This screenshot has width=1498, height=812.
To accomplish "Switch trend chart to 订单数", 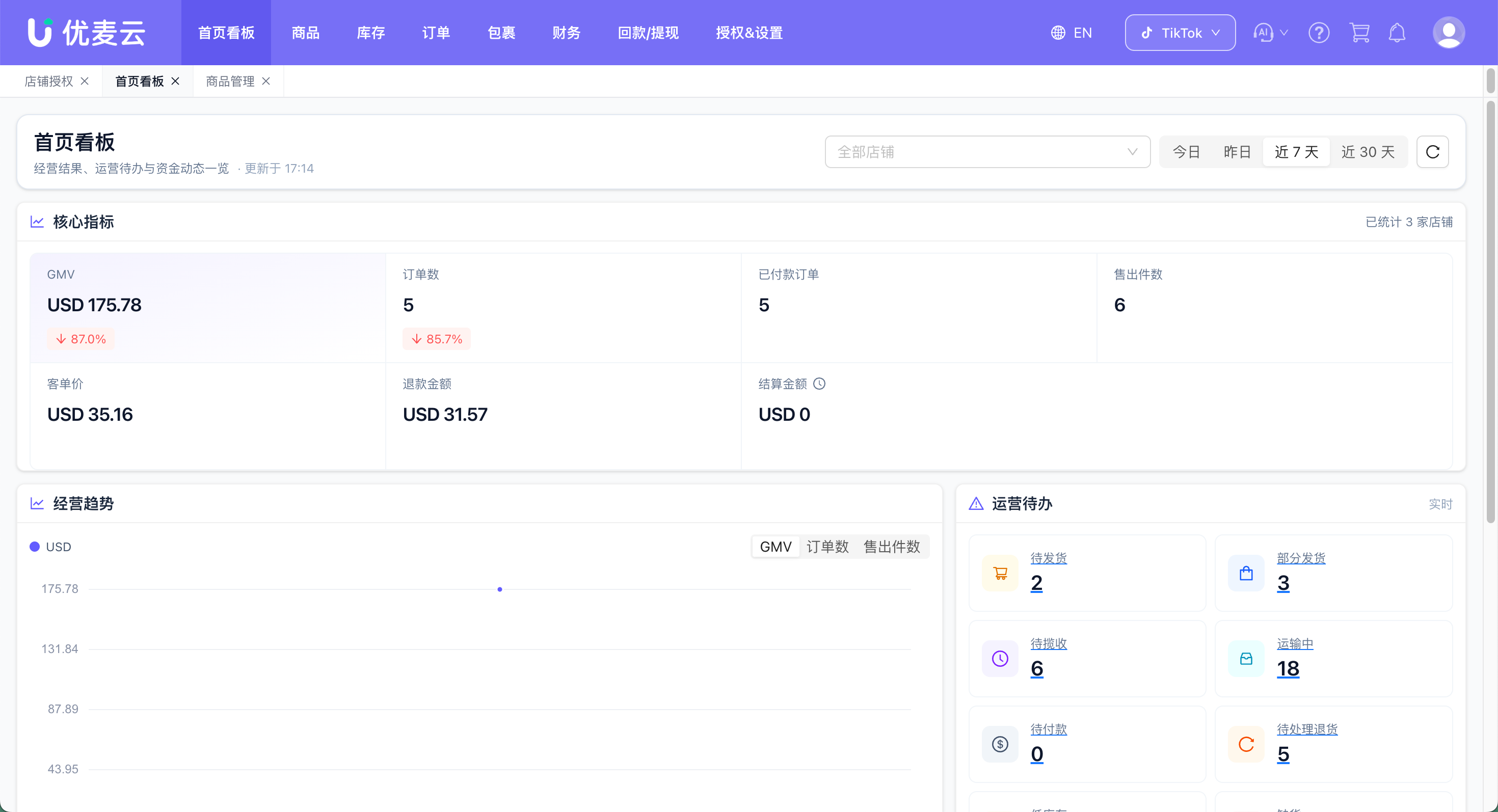I will point(827,547).
